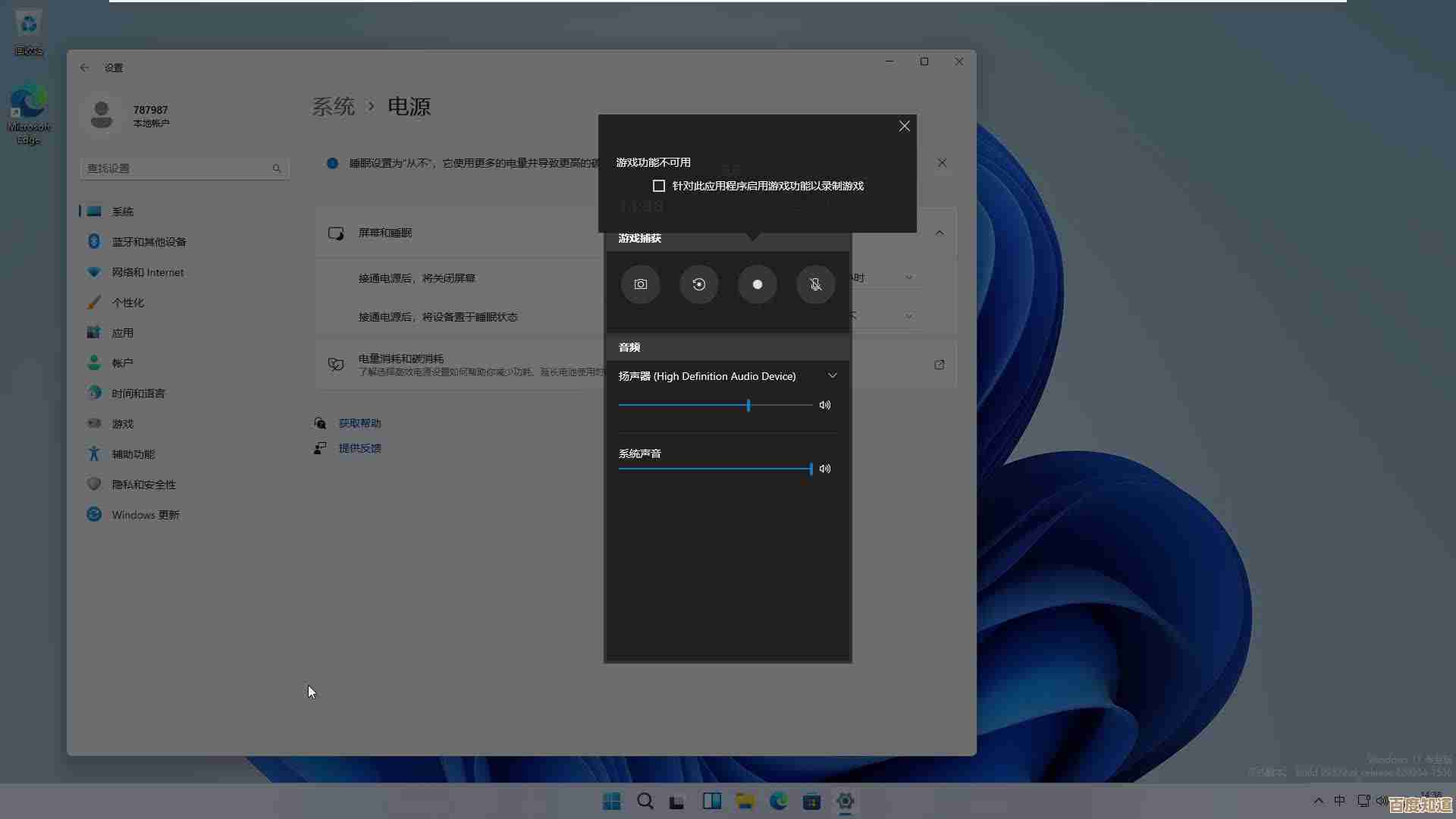The height and width of the screenshot is (819, 1456).
Task: Expand the 扬声器 audio device dropdown
Action: (x=832, y=375)
